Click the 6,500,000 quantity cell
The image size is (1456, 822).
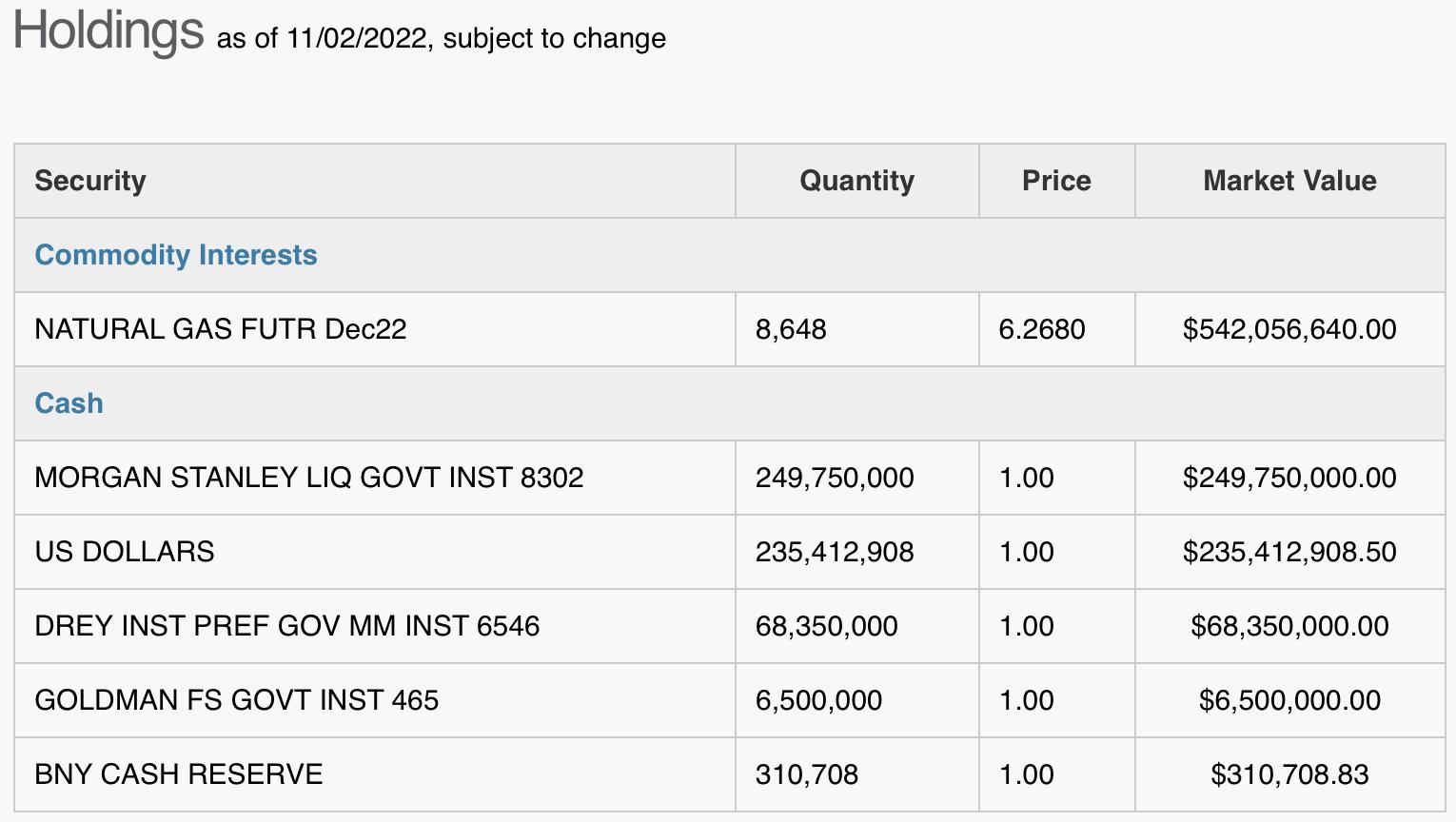pyautogui.click(x=818, y=700)
